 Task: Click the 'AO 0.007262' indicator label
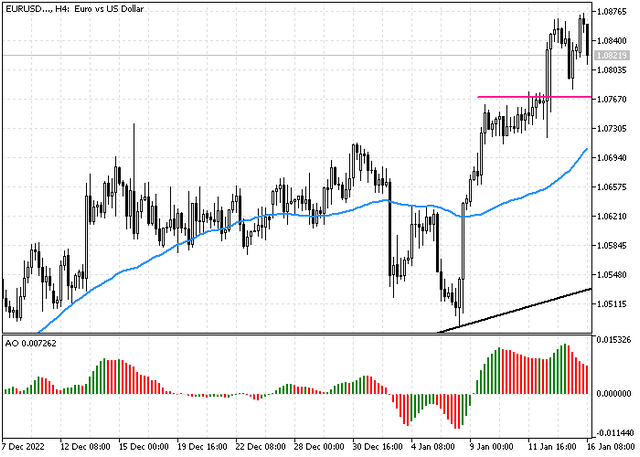point(31,344)
